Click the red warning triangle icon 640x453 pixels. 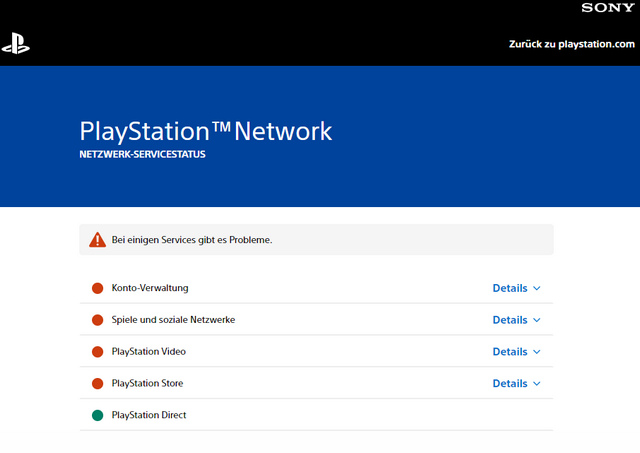point(98,240)
